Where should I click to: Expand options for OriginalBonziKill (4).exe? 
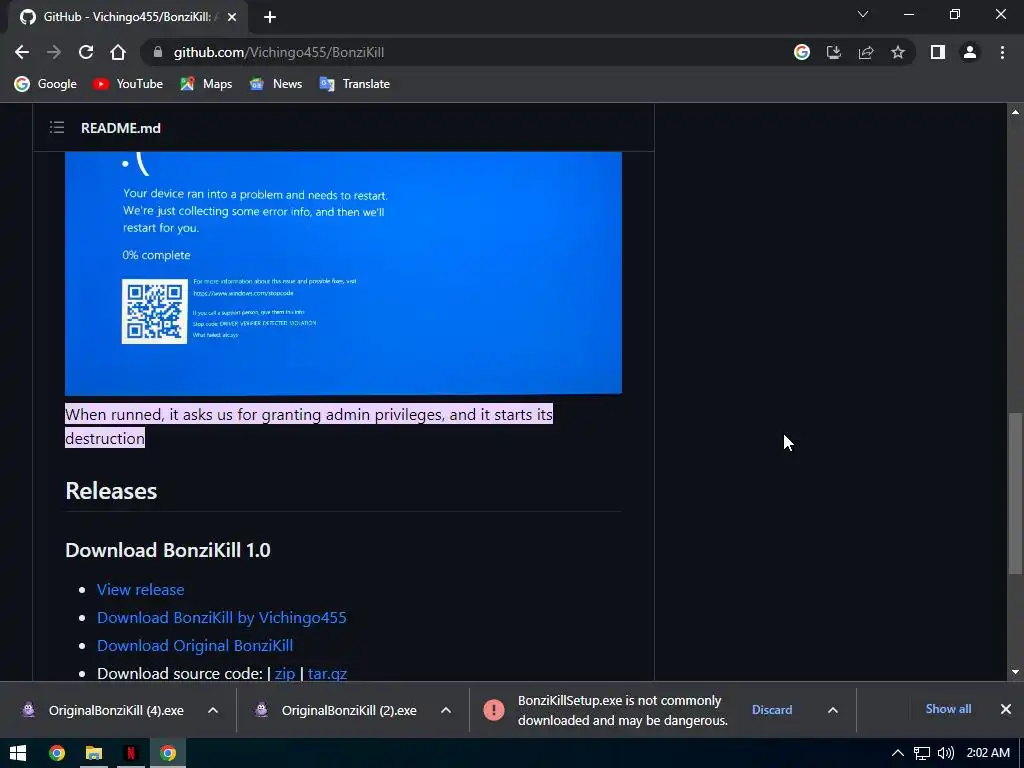213,710
